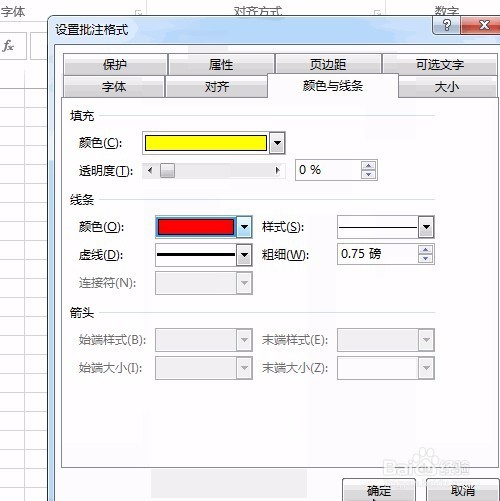Click the transparency slider right arrow

pos(277,171)
